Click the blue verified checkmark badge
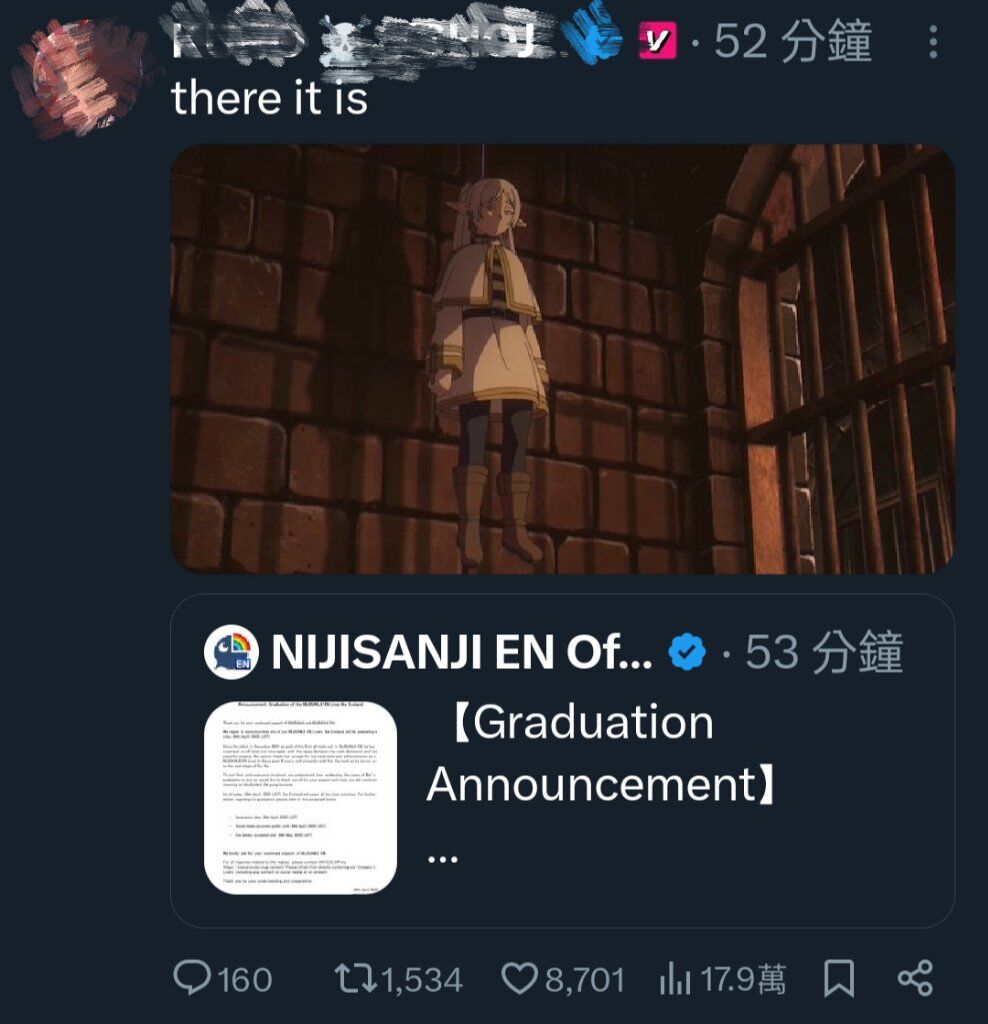The width and height of the screenshot is (988, 1024). pos(687,652)
